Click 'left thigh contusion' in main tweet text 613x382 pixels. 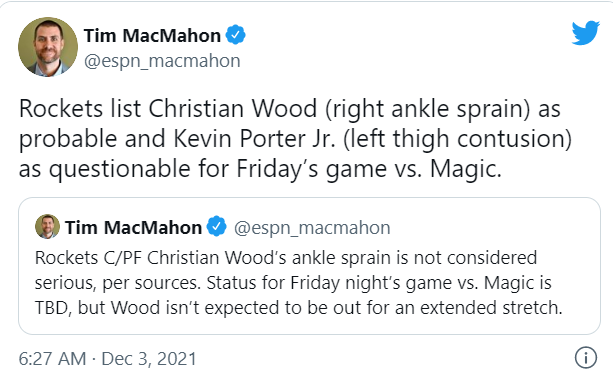pos(457,139)
